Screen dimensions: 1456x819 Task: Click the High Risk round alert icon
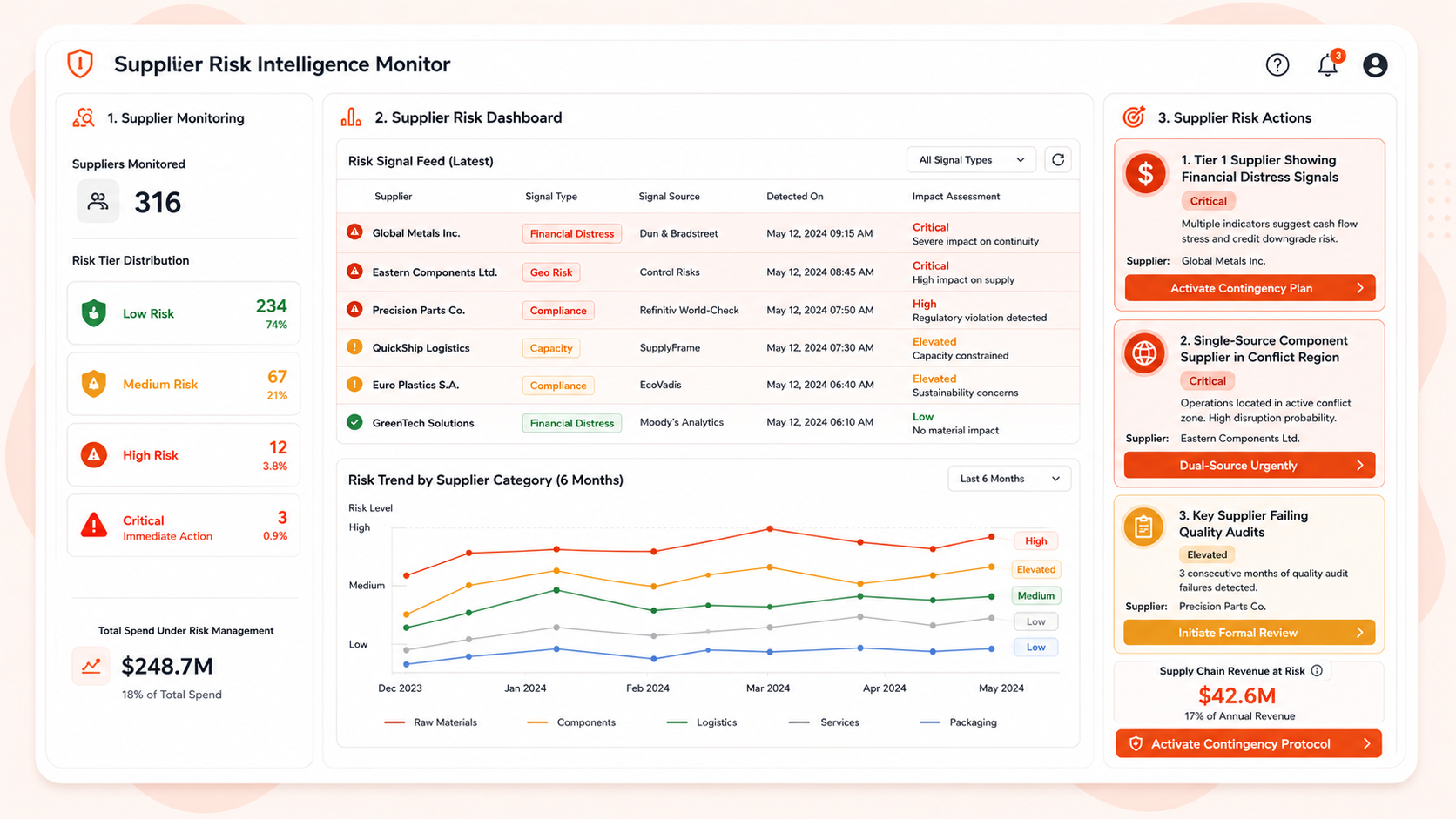pos(94,454)
